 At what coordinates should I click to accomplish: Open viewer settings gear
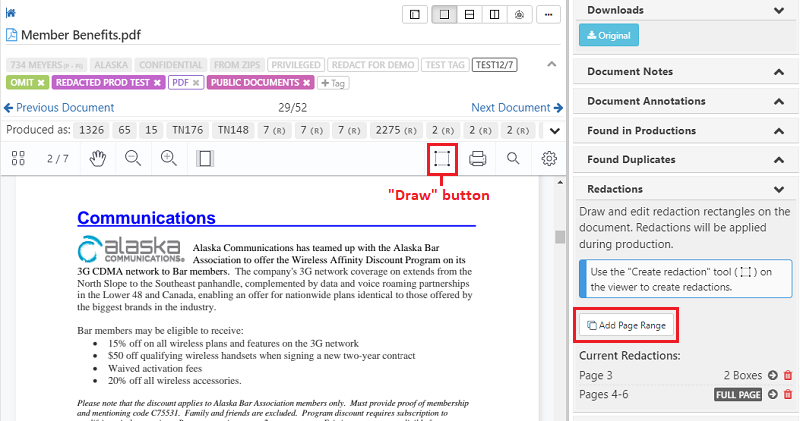[x=549, y=158]
